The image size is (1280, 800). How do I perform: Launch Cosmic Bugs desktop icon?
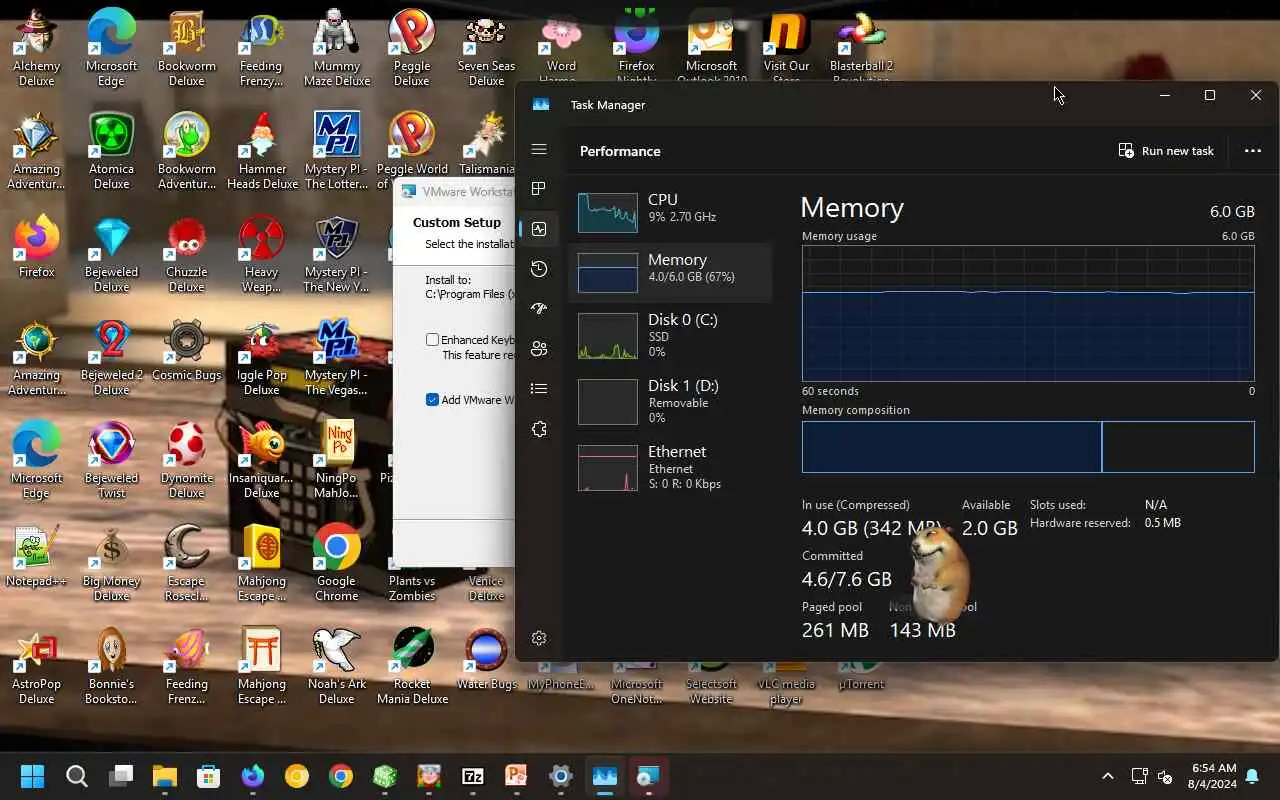coord(186,350)
